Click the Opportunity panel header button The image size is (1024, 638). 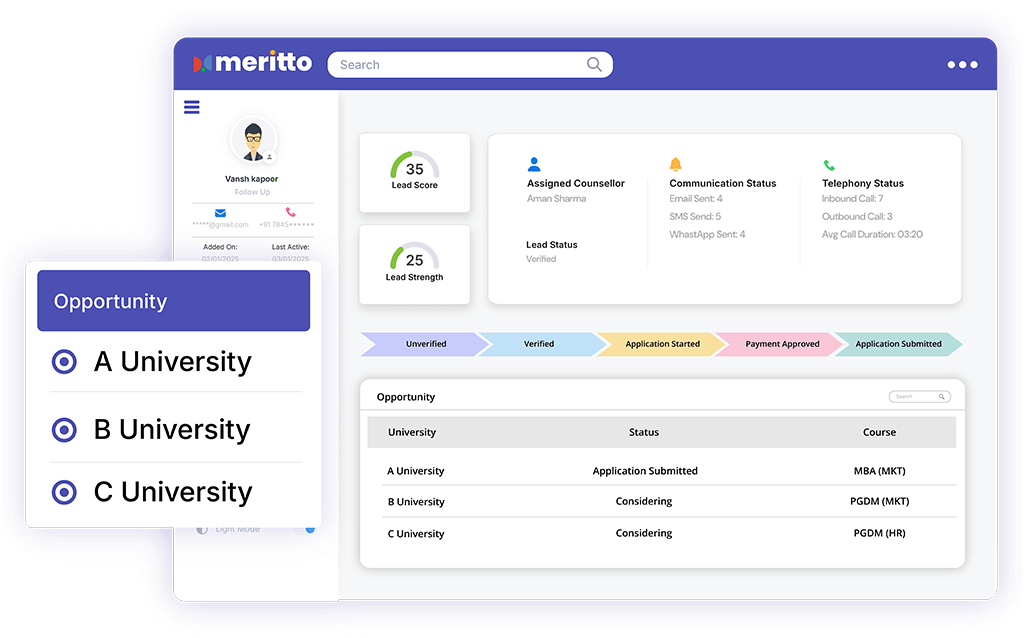coord(173,301)
